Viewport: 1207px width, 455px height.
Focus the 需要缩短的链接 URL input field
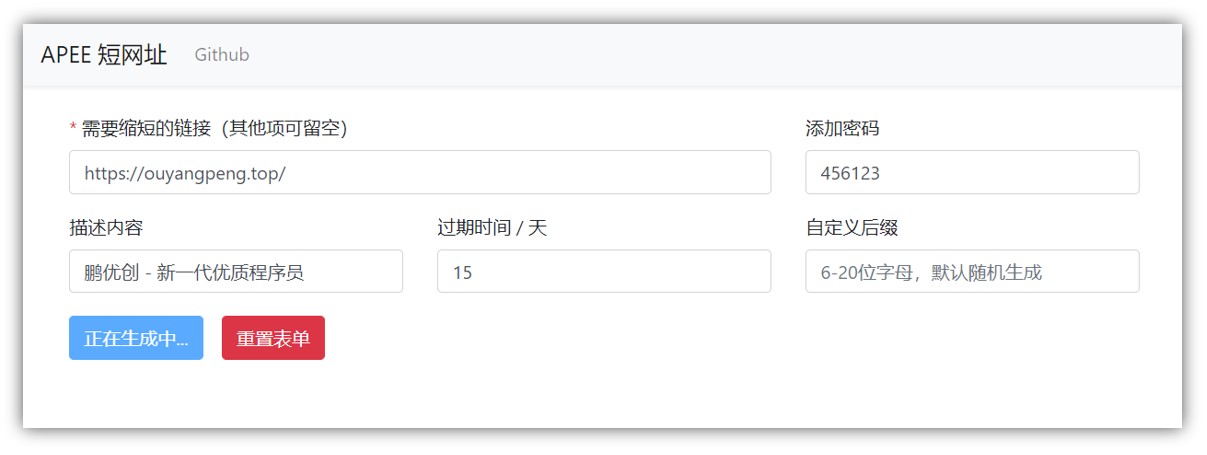click(420, 172)
